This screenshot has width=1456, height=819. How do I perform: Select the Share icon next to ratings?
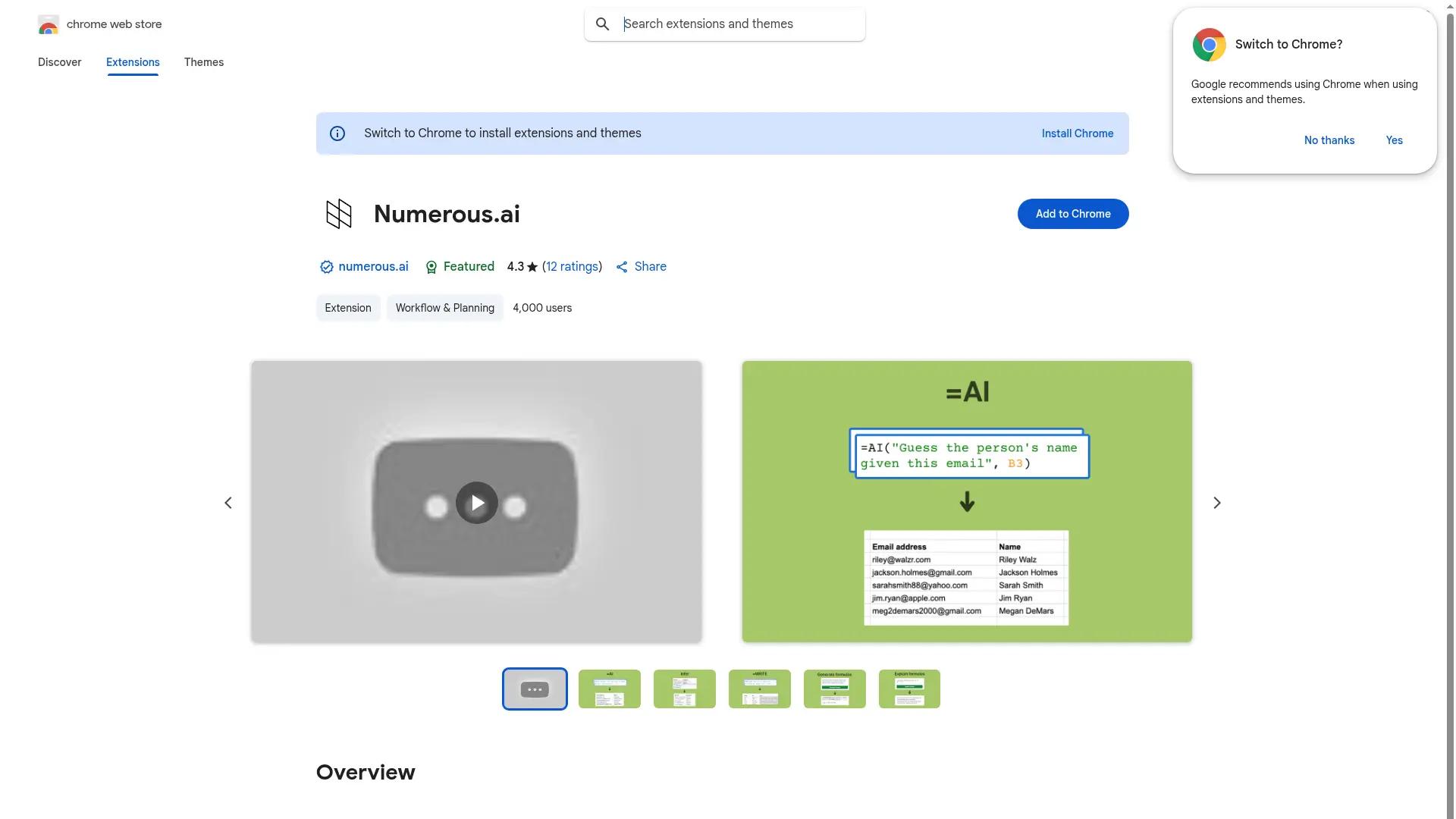[x=622, y=267]
